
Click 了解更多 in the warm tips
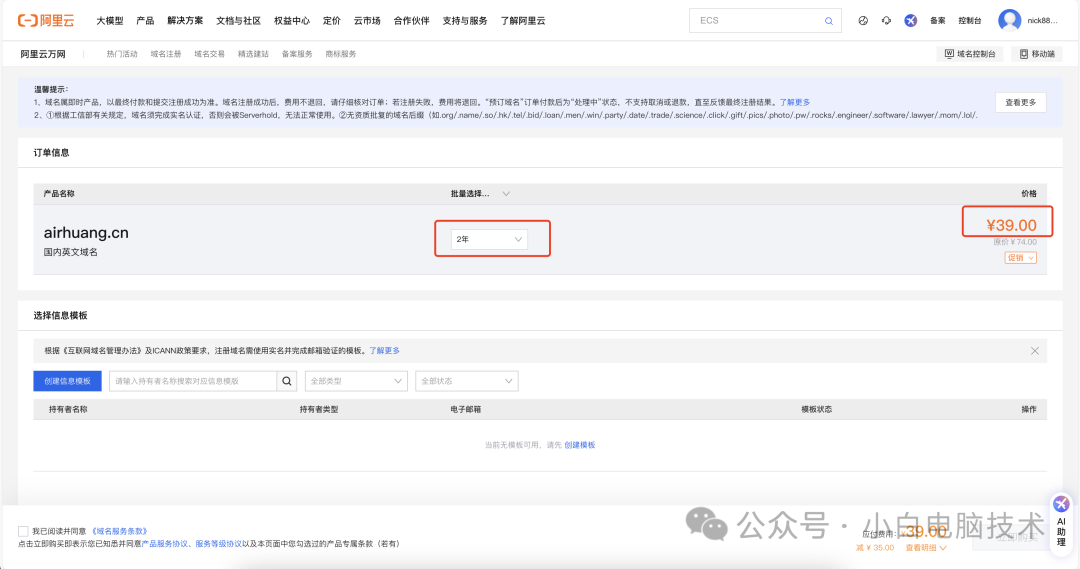pos(795,102)
